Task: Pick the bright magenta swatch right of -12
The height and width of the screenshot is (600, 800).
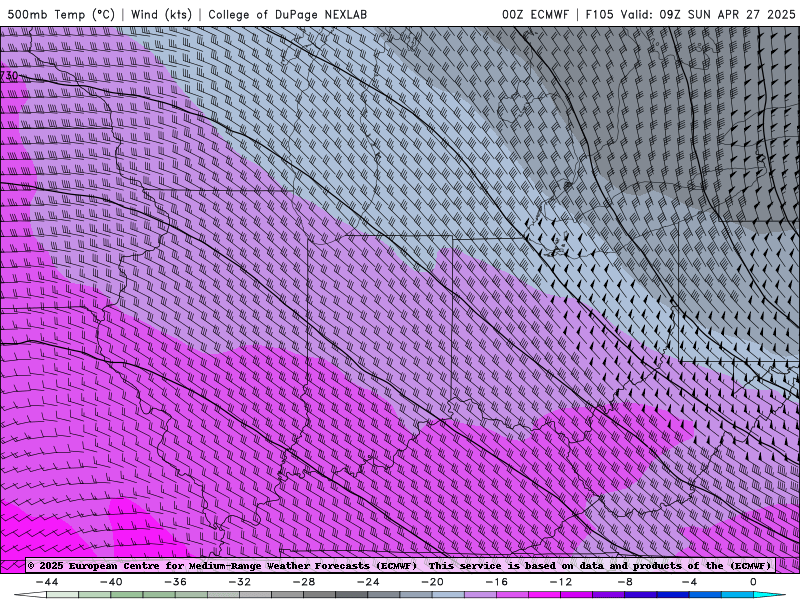Action: click(x=577, y=595)
